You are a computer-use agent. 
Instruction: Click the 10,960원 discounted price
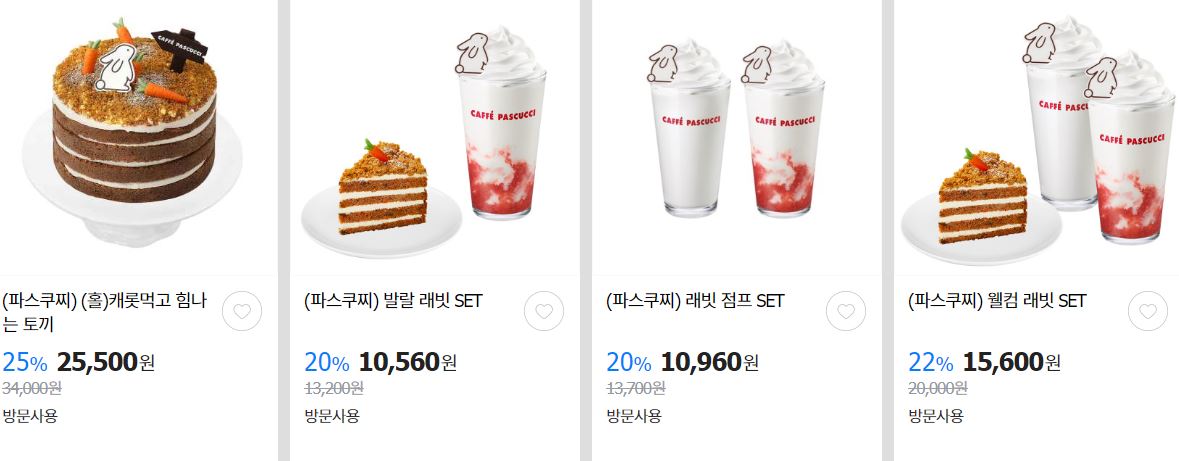pos(710,362)
